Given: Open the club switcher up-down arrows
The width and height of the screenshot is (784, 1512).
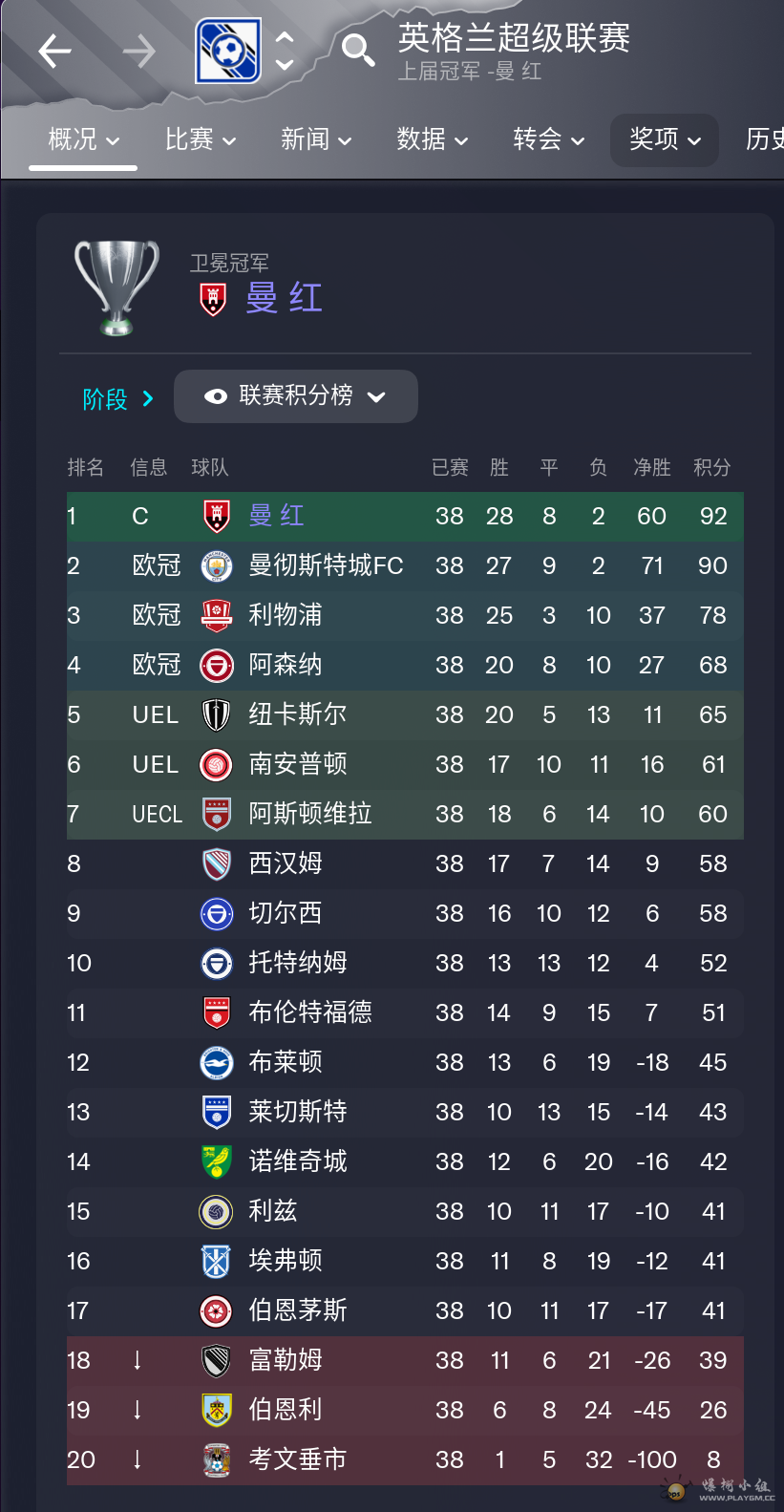Looking at the screenshot, I should tap(284, 51).
